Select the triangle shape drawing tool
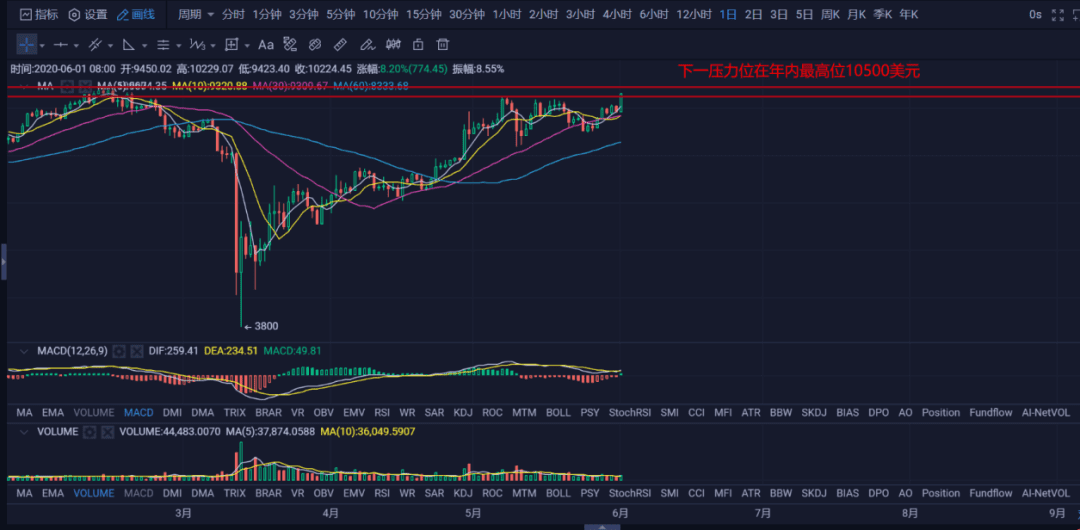The height and width of the screenshot is (530, 1080). pyautogui.click(x=129, y=45)
